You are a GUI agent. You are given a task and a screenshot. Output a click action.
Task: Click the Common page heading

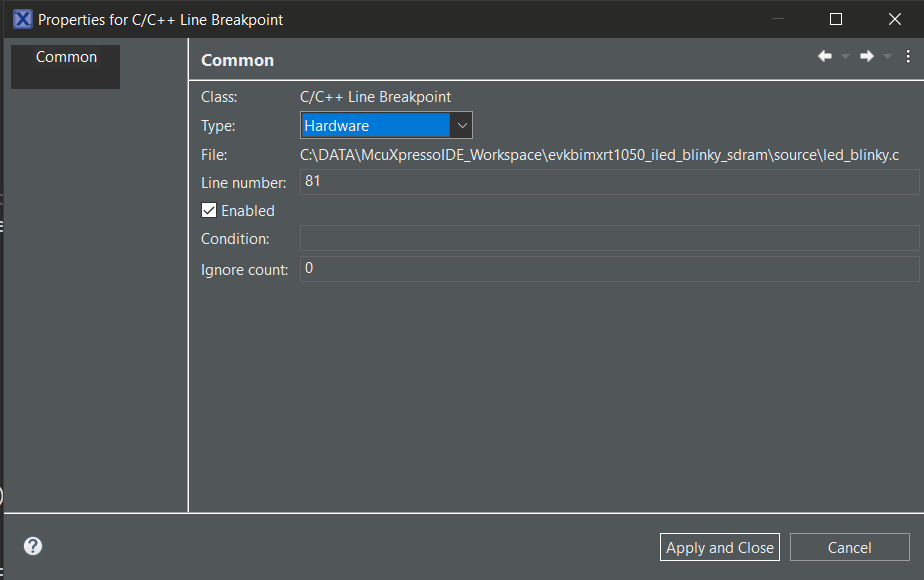pos(237,60)
